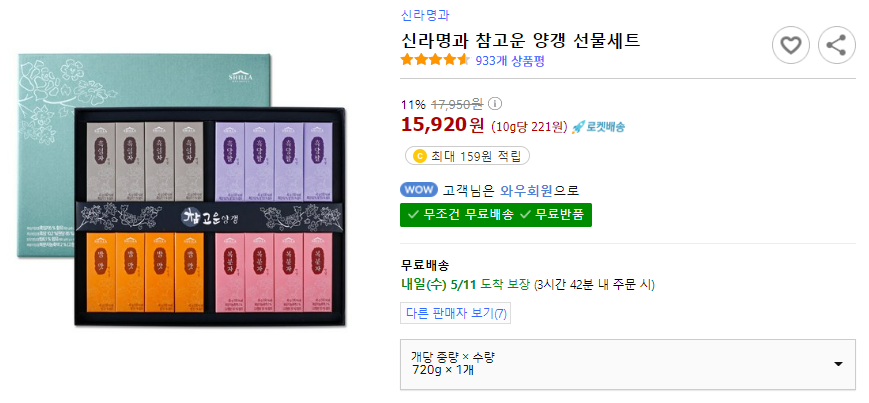Viewport: 869px width, 403px height.
Task: Click the 와우회원 link
Action: [526, 191]
